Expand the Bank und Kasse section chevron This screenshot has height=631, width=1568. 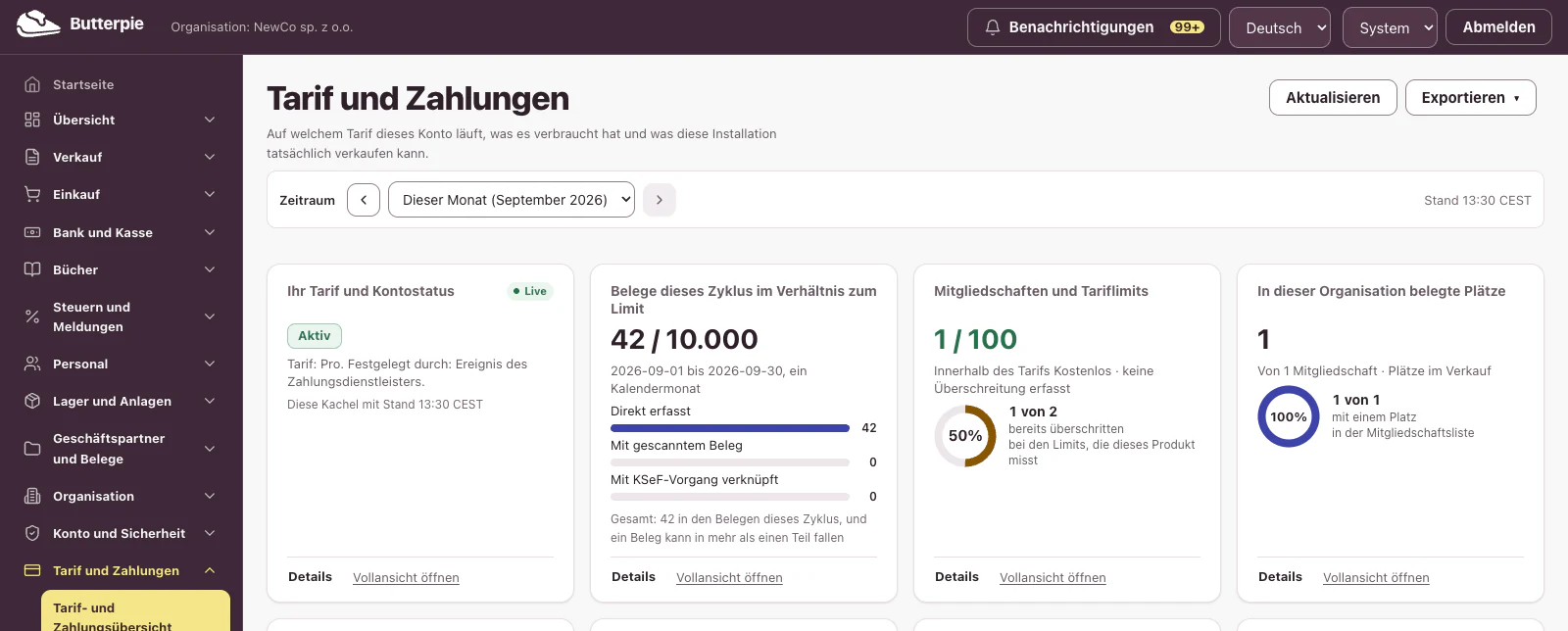[210, 232]
